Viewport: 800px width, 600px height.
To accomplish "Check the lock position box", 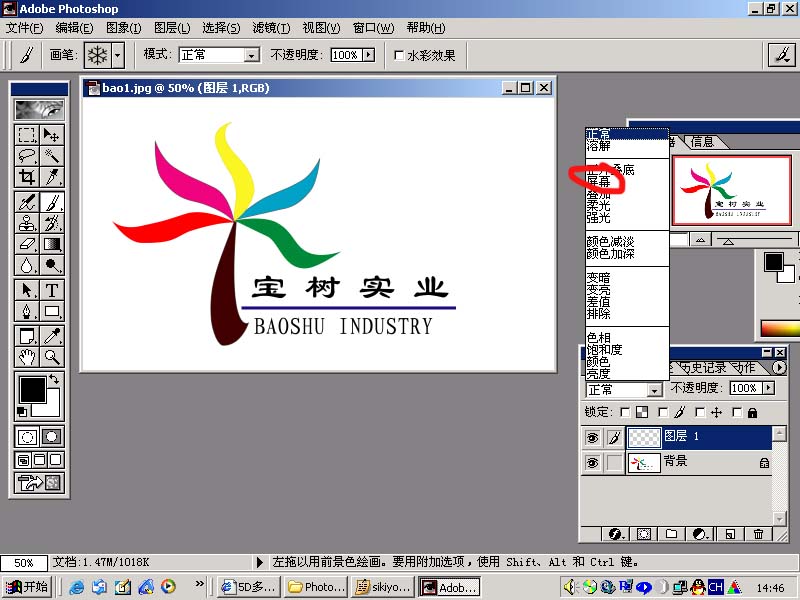I will tap(700, 412).
